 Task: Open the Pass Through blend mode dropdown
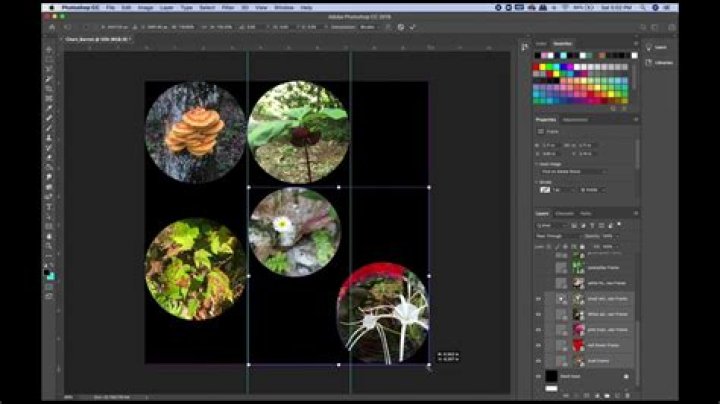click(x=557, y=236)
